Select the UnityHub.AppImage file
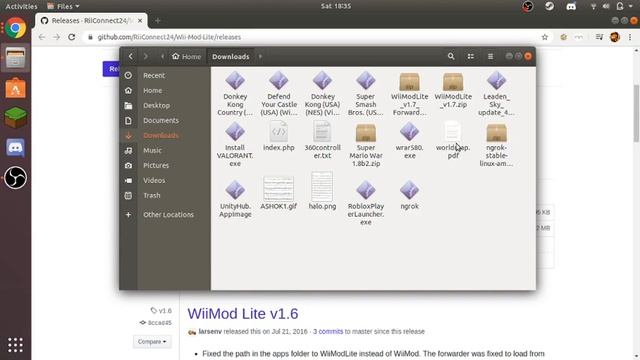The image size is (640, 360). coord(235,199)
